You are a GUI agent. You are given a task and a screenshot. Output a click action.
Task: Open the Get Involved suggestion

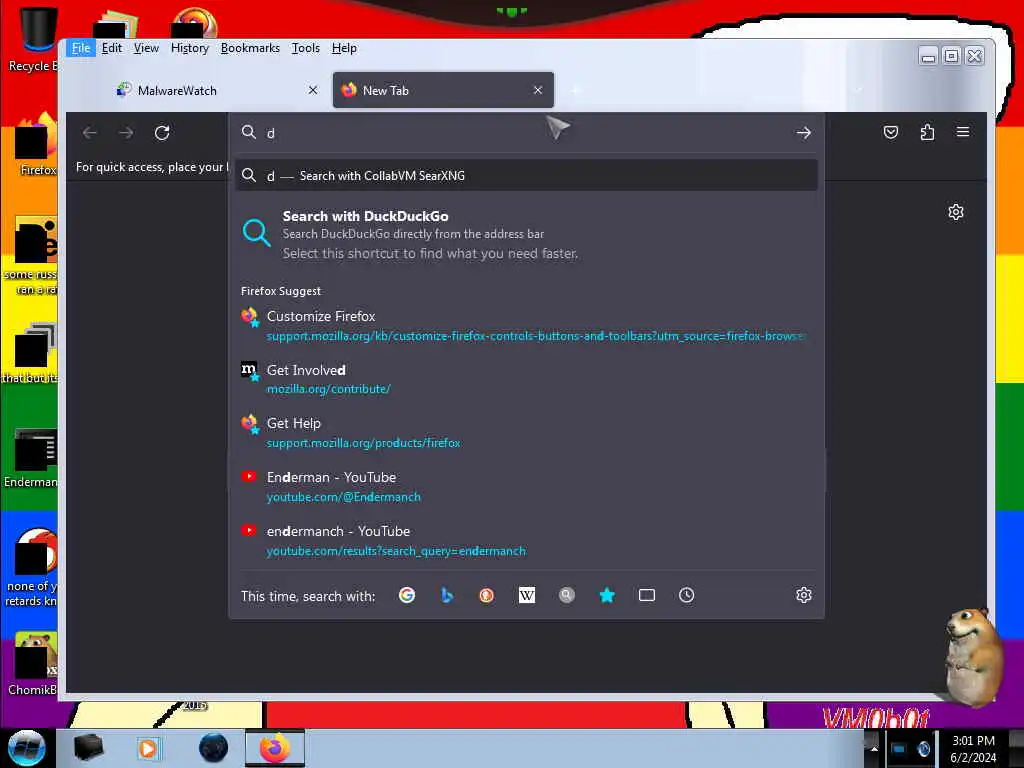coord(526,379)
